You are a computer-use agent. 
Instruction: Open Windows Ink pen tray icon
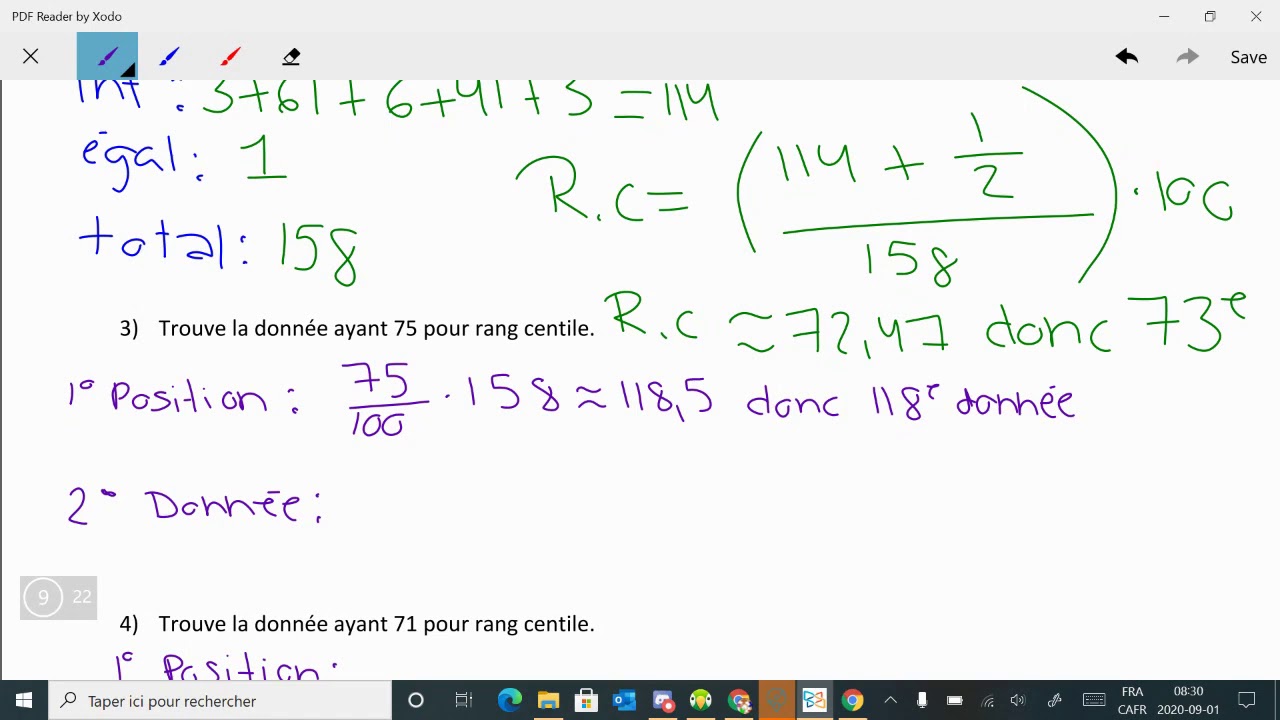coord(1054,701)
